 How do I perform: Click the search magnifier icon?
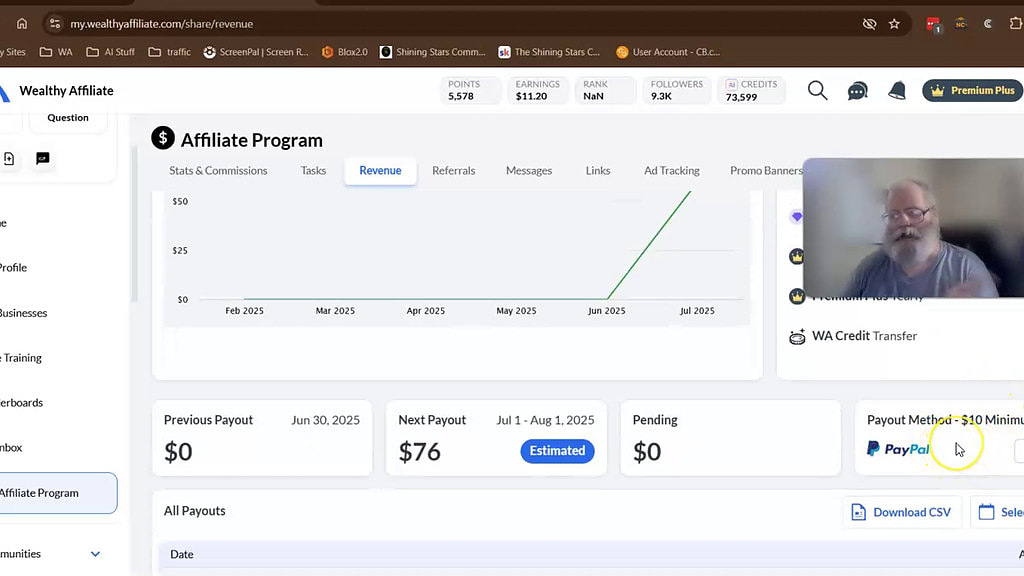[x=817, y=91]
